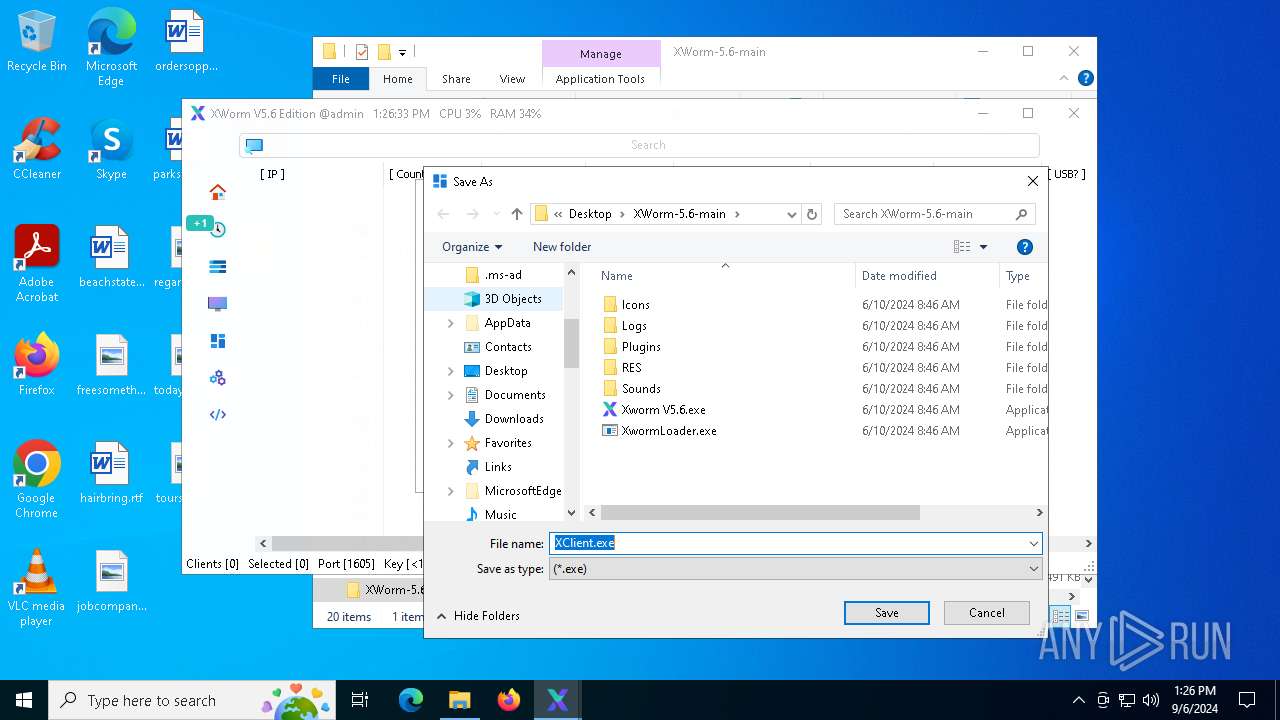Click the chat bubble icon in XWorm search bar
The image size is (1280, 720).
tap(254, 145)
